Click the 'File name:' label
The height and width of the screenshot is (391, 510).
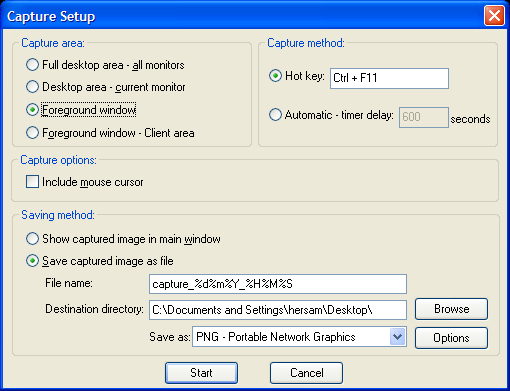tap(69, 283)
